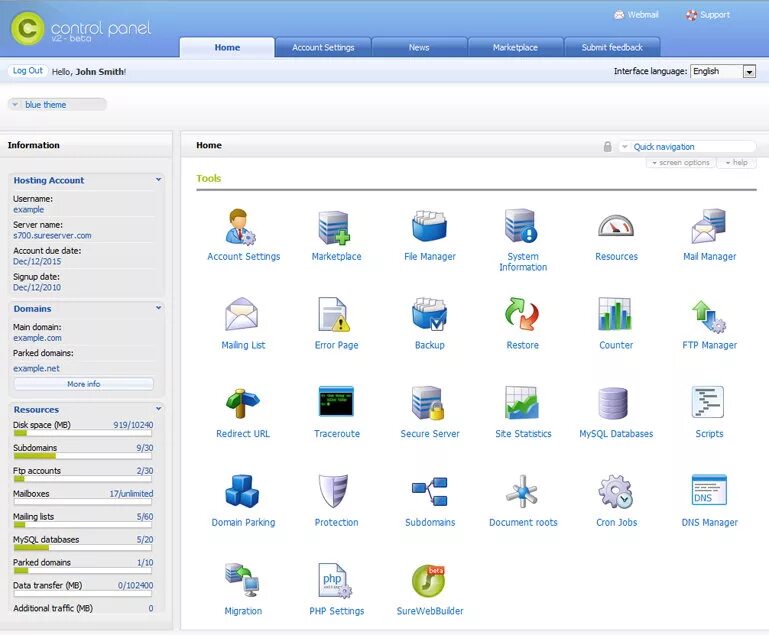Collapse the Hosting Account section arrow
Viewport: 769px width, 635px height.
tap(158, 180)
